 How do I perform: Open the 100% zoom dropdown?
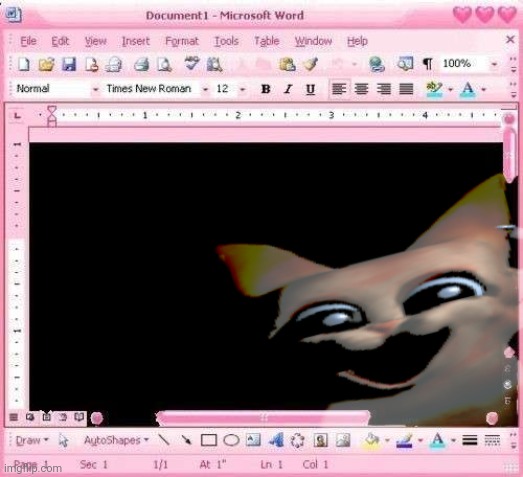495,64
